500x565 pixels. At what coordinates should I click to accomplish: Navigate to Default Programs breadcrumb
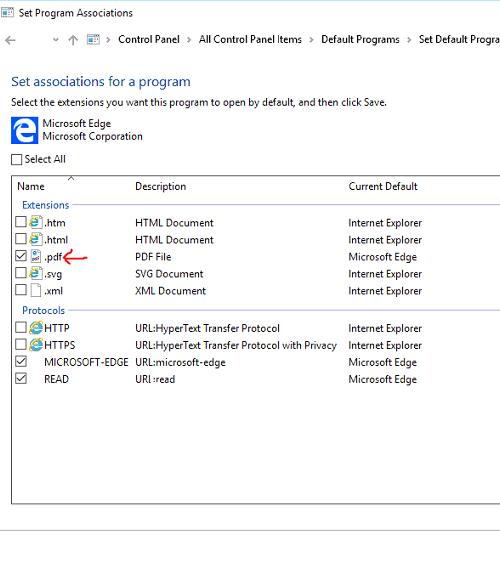click(360, 39)
